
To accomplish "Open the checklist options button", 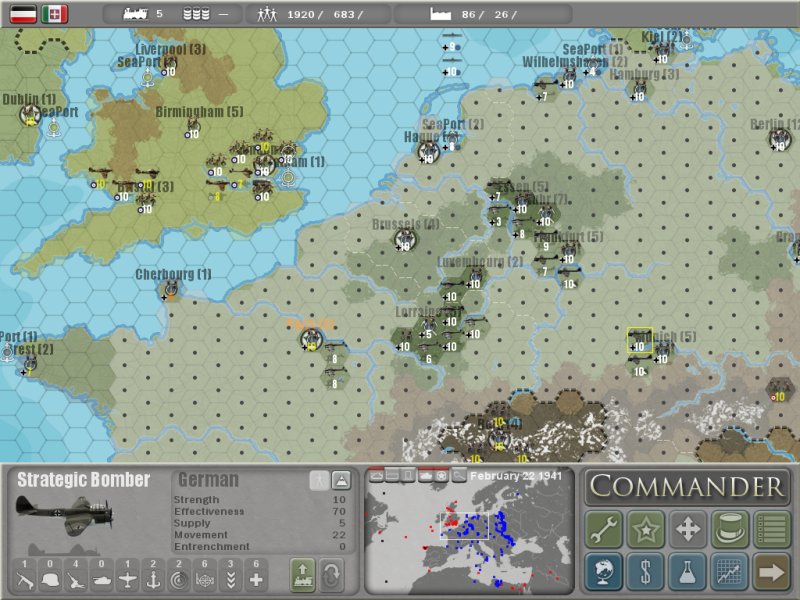I will point(771,528).
